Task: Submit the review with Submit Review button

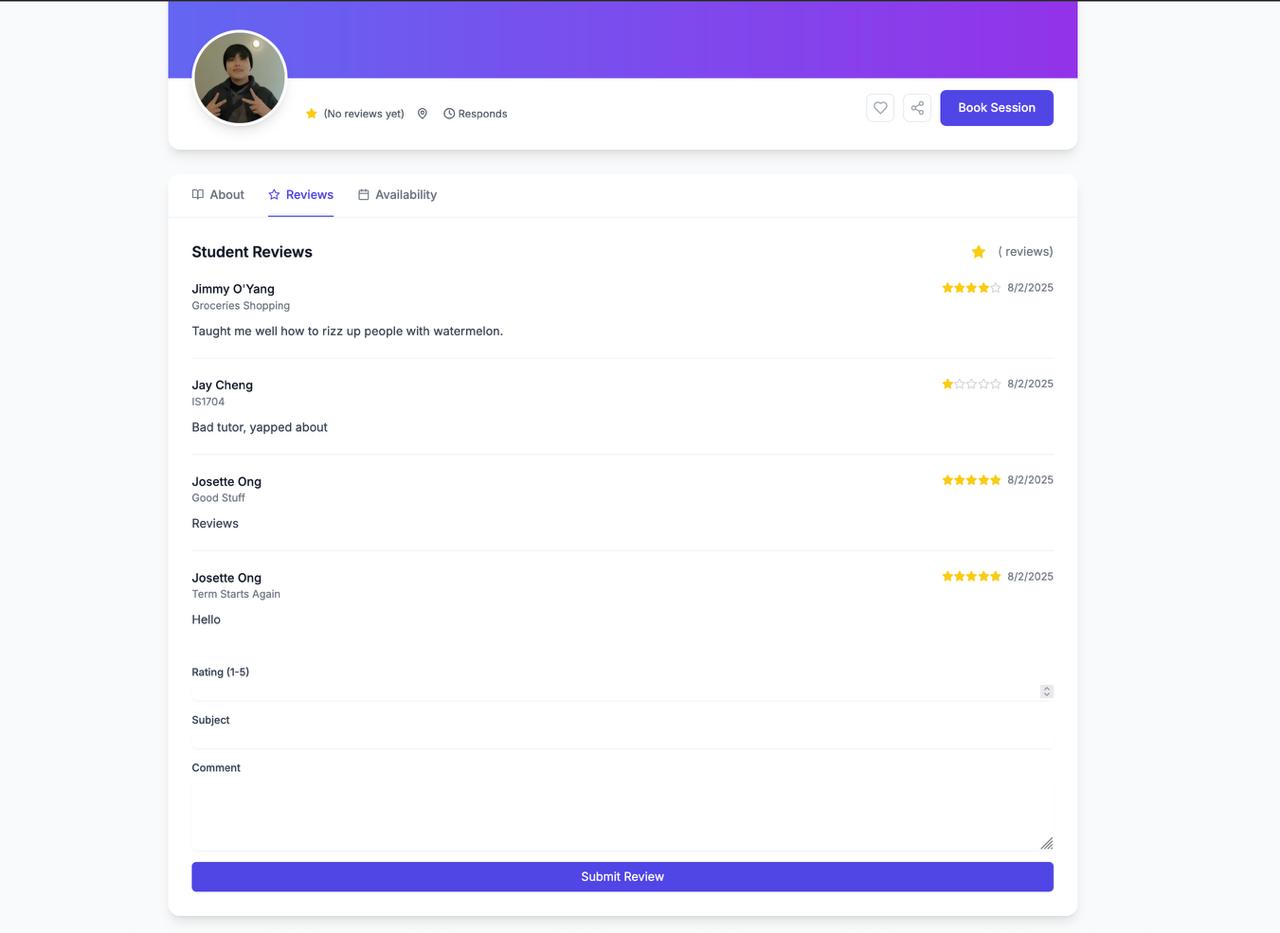Action: (x=622, y=877)
